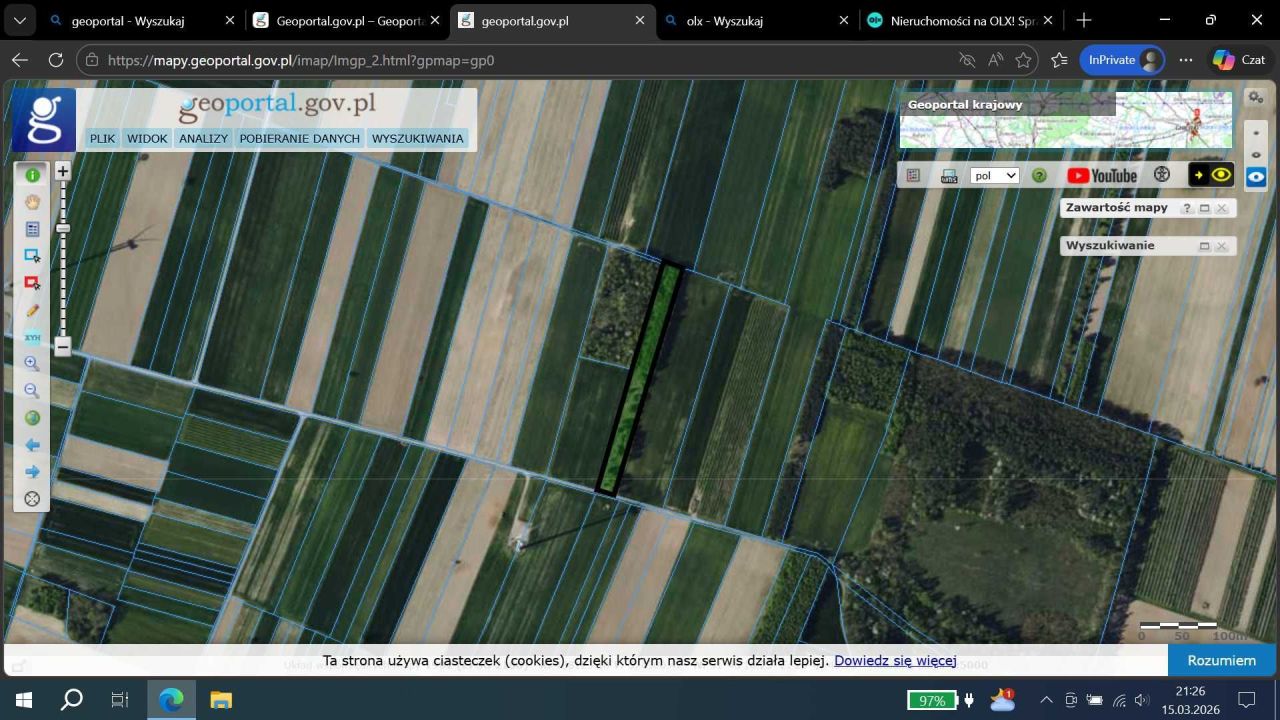This screenshot has height=720, width=1280.
Task: Open the Dowiedz się więcej link
Action: click(x=895, y=660)
